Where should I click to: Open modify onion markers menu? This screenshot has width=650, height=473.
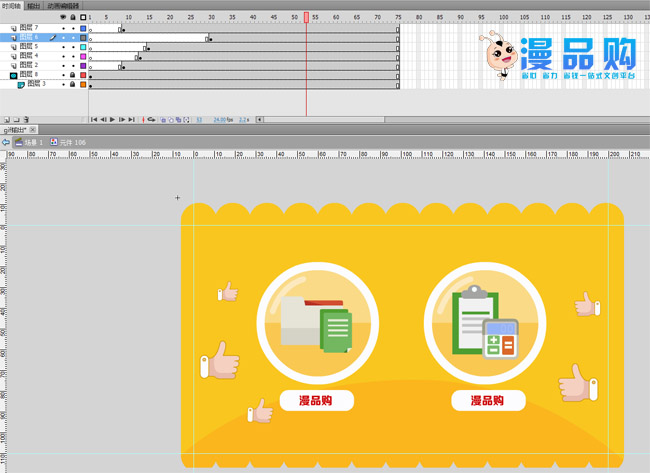(187, 119)
